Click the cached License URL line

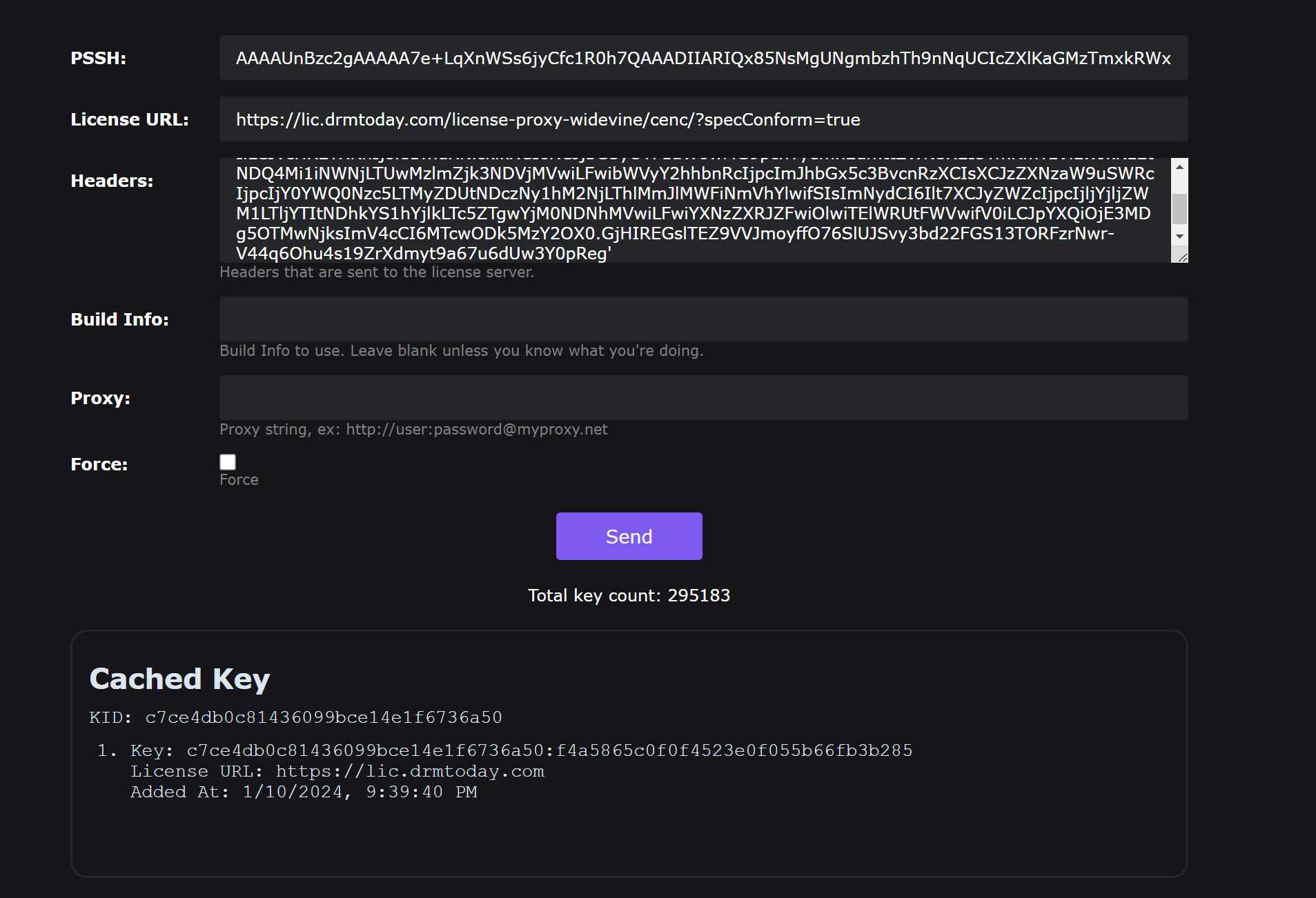[337, 771]
